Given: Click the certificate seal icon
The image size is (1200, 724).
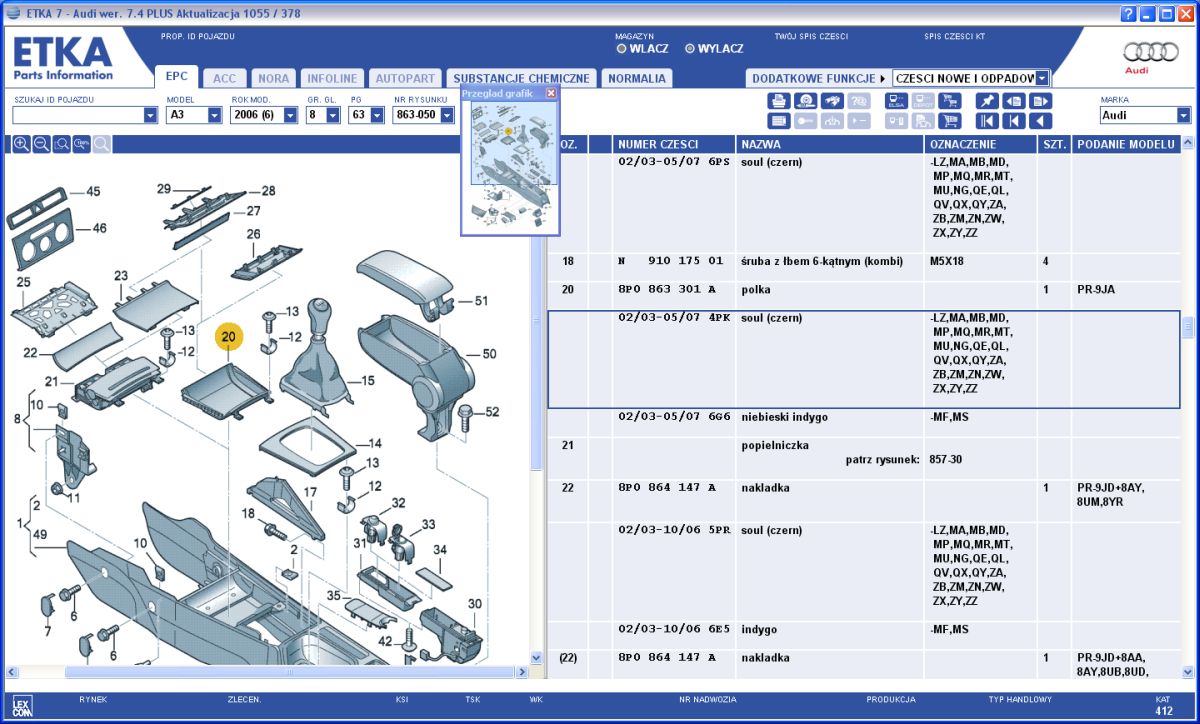Looking at the screenshot, I should [806, 101].
